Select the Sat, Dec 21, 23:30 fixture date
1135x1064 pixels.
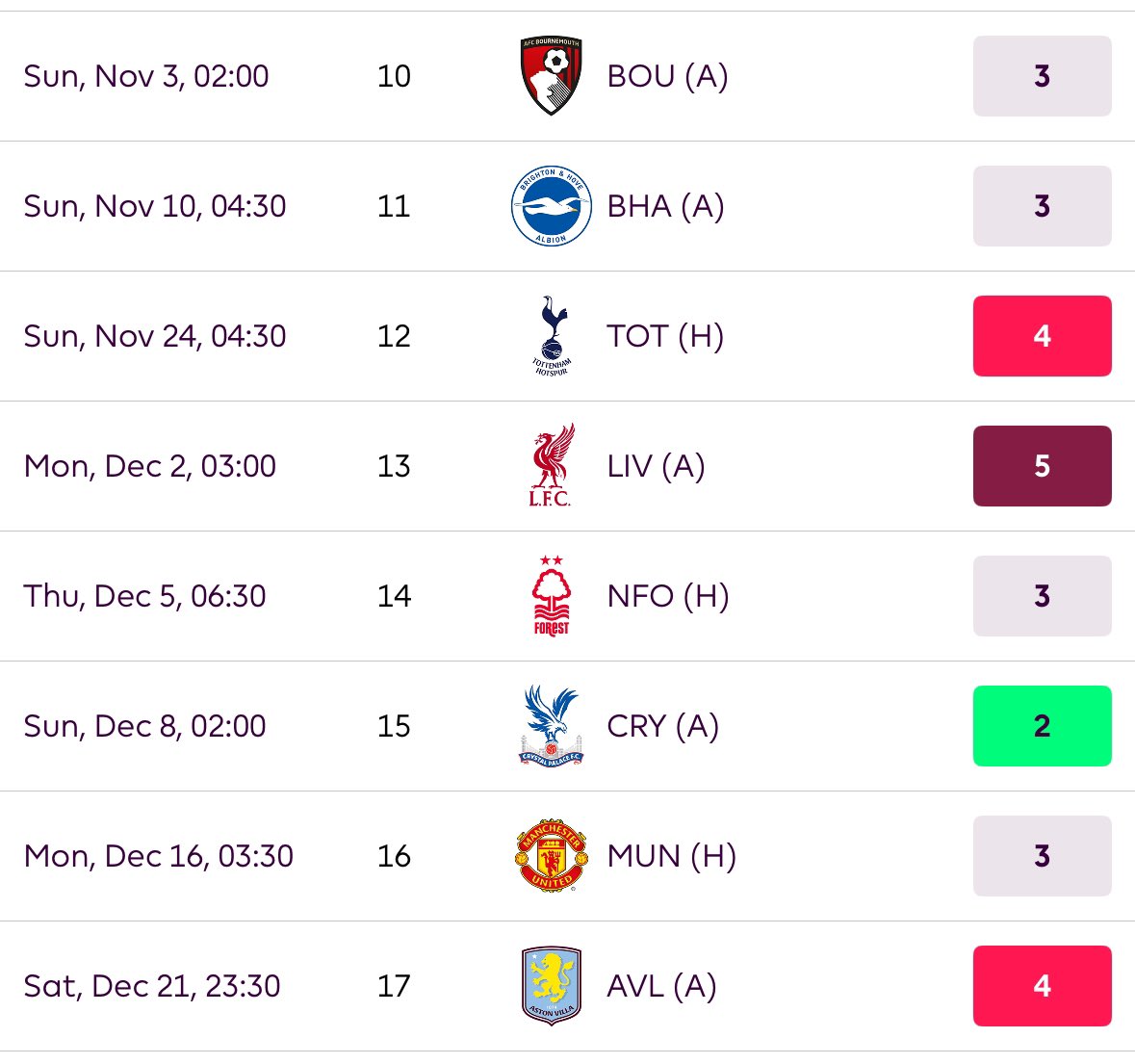point(152,987)
